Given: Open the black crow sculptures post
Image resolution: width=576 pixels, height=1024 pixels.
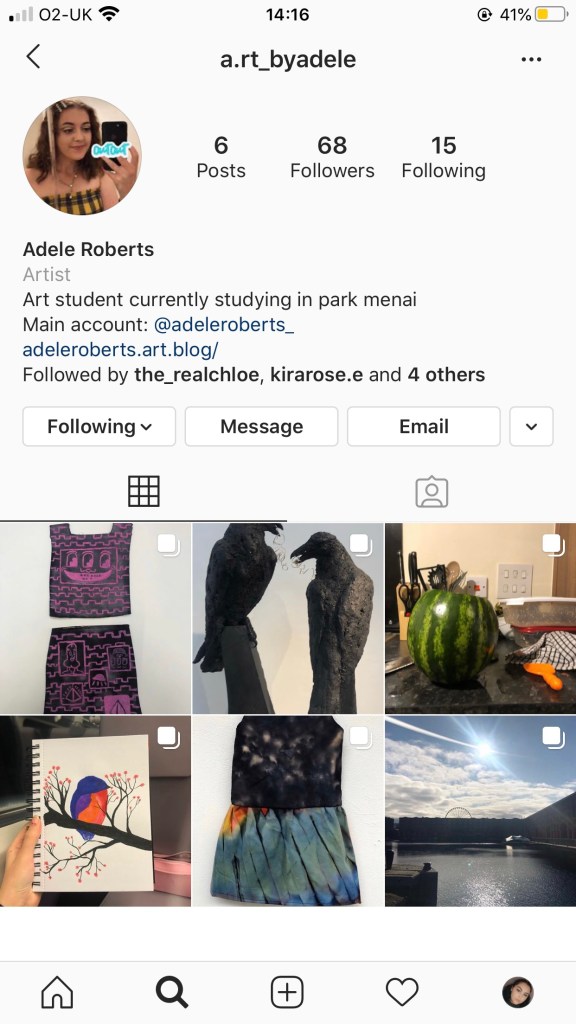Looking at the screenshot, I should 288,618.
